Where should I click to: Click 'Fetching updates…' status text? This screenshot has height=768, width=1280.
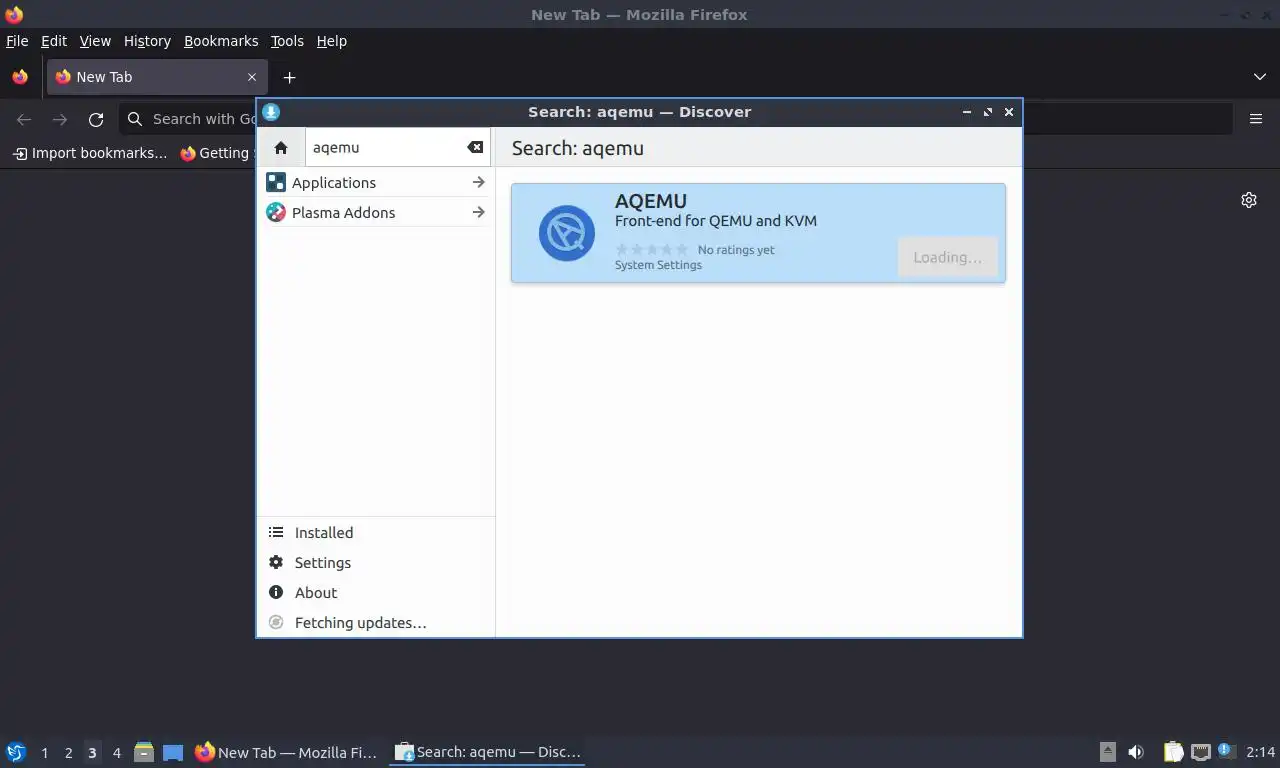coord(360,622)
